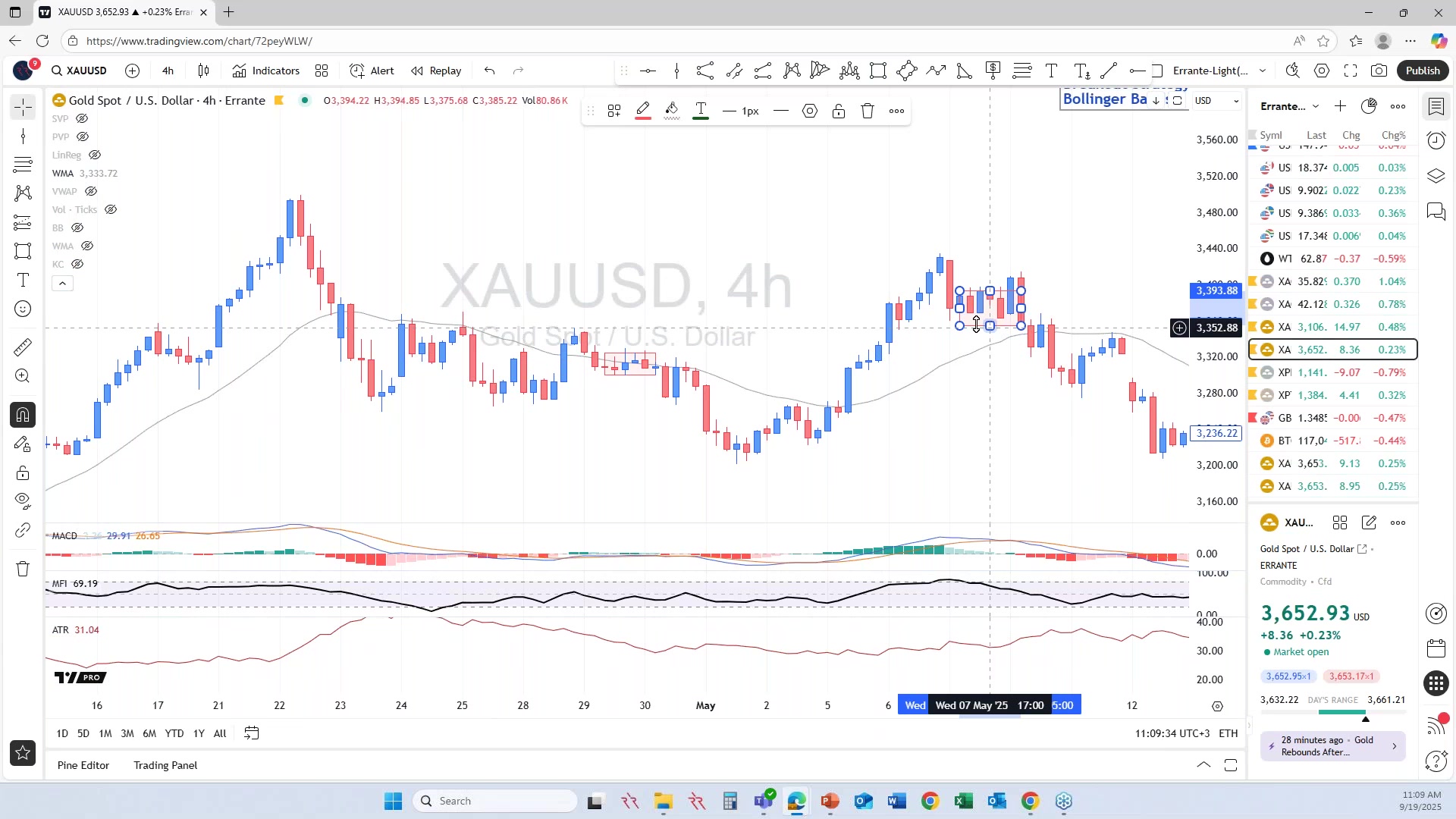Screen dimensions: 1456x819
Task: Open forecasting and measurement tools
Action: click(x=23, y=222)
